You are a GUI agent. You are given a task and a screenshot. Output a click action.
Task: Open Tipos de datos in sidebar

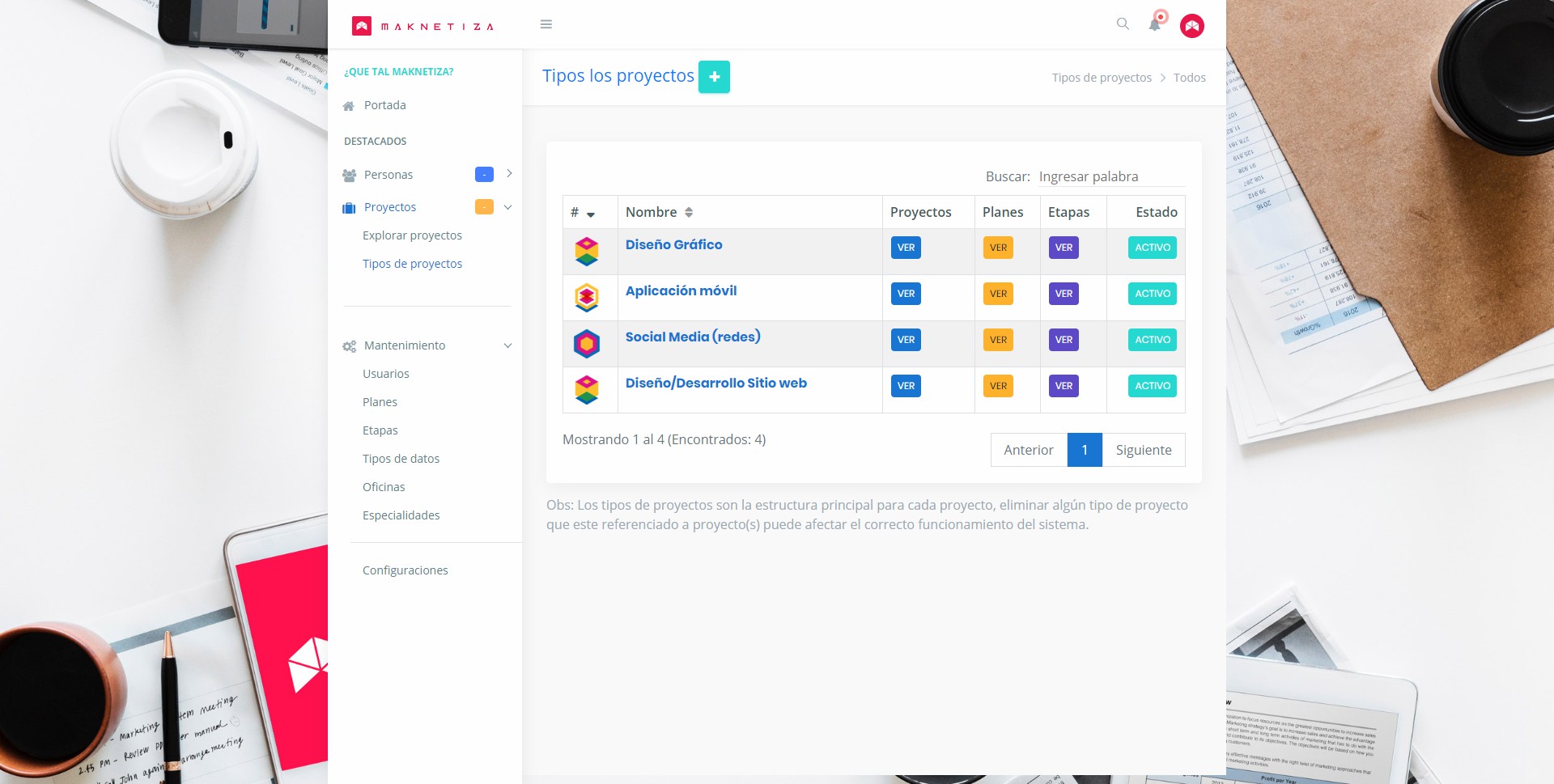point(401,459)
